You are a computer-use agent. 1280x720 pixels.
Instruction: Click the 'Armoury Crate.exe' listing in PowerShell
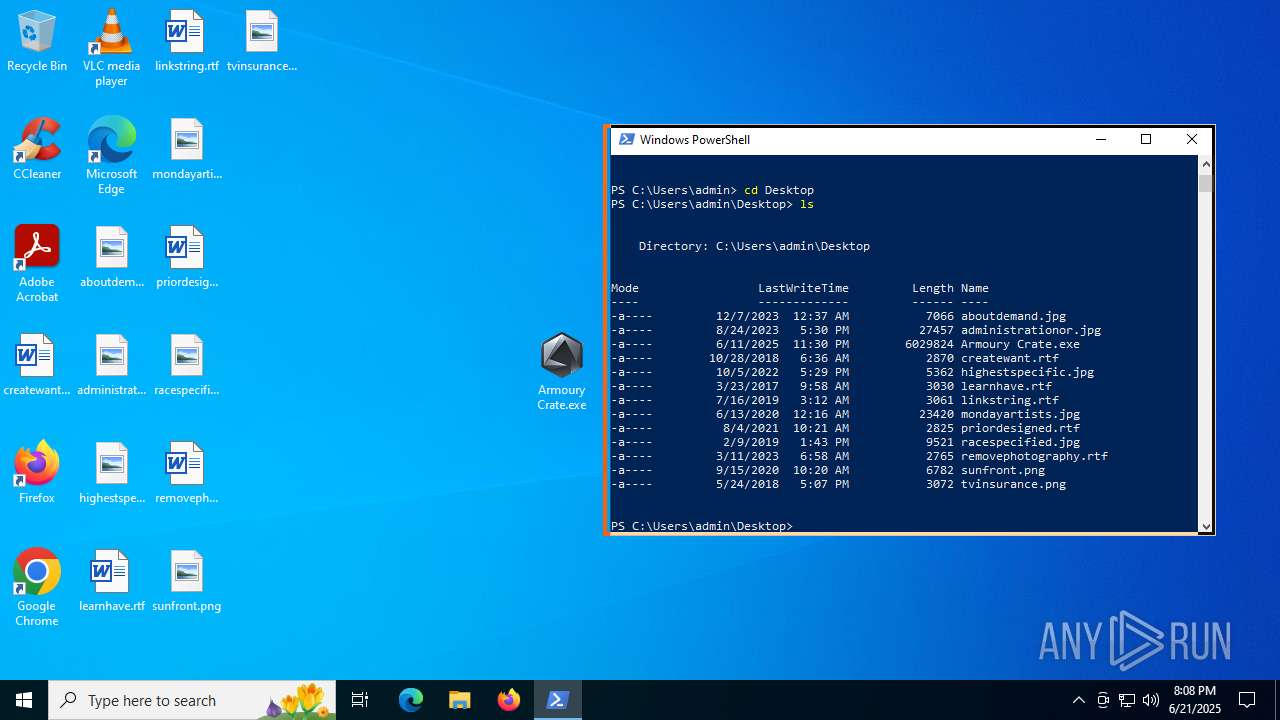1020,344
